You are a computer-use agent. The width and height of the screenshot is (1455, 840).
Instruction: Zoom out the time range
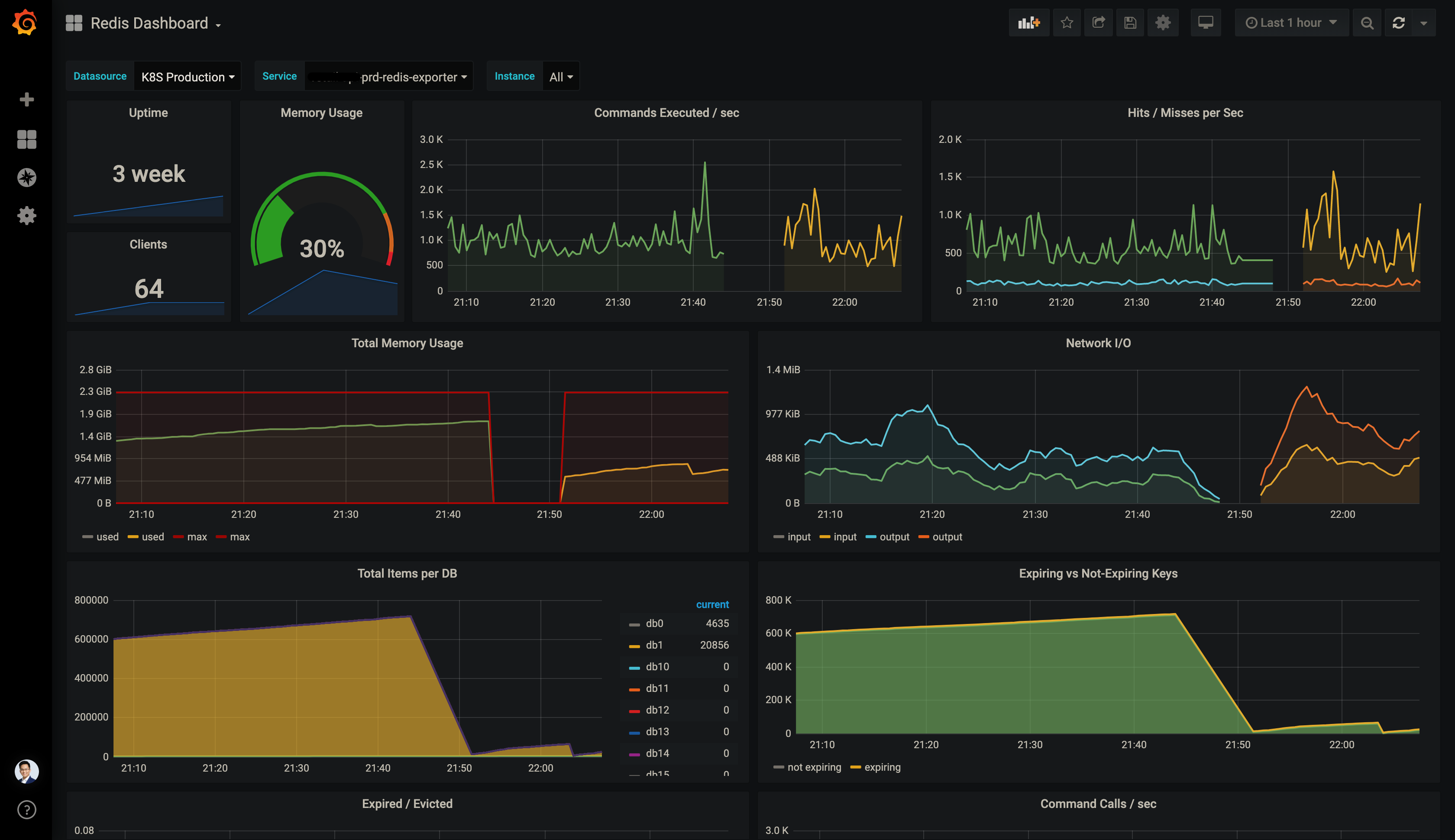pos(1367,23)
